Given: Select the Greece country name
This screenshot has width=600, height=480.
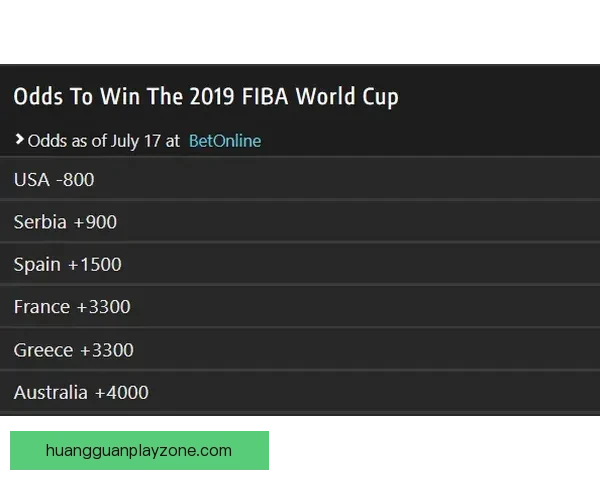Looking at the screenshot, I should [x=43, y=350].
